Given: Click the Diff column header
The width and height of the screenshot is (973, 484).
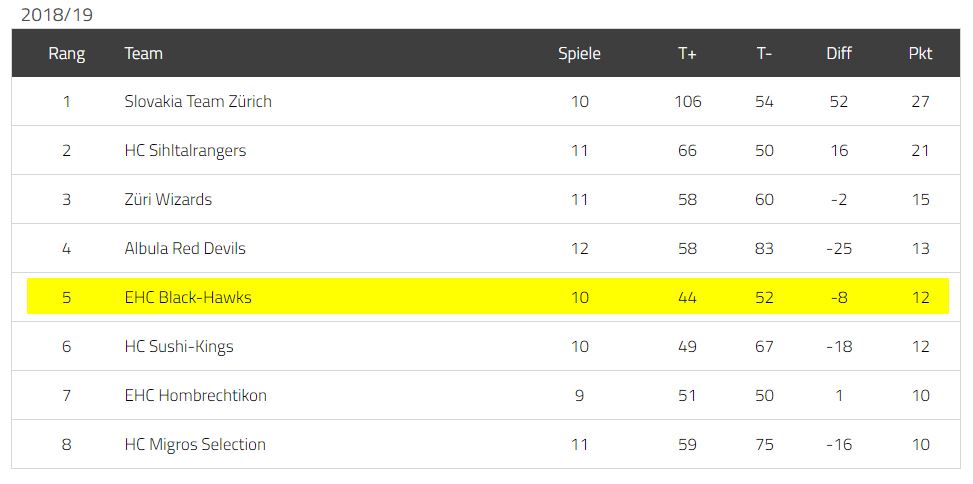Looking at the screenshot, I should pyautogui.click(x=839, y=54).
